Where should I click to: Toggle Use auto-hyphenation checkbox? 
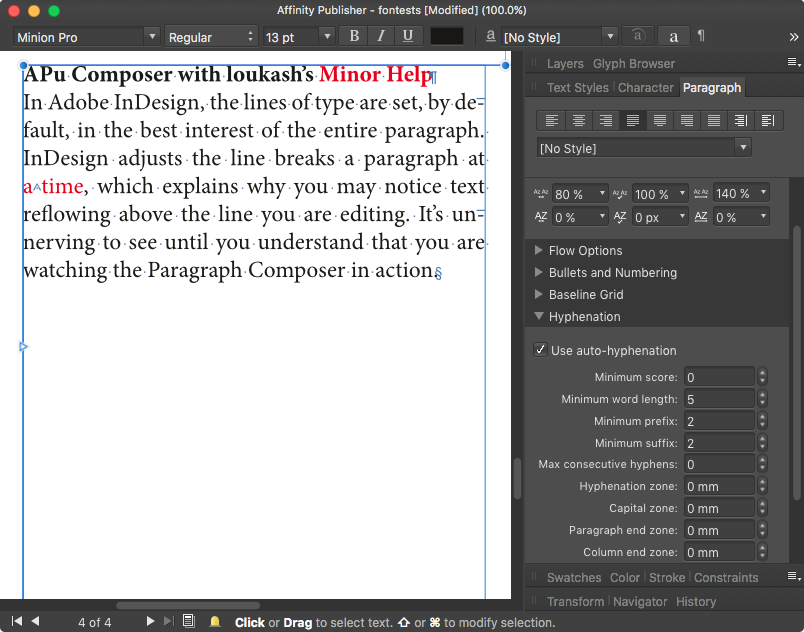click(540, 350)
